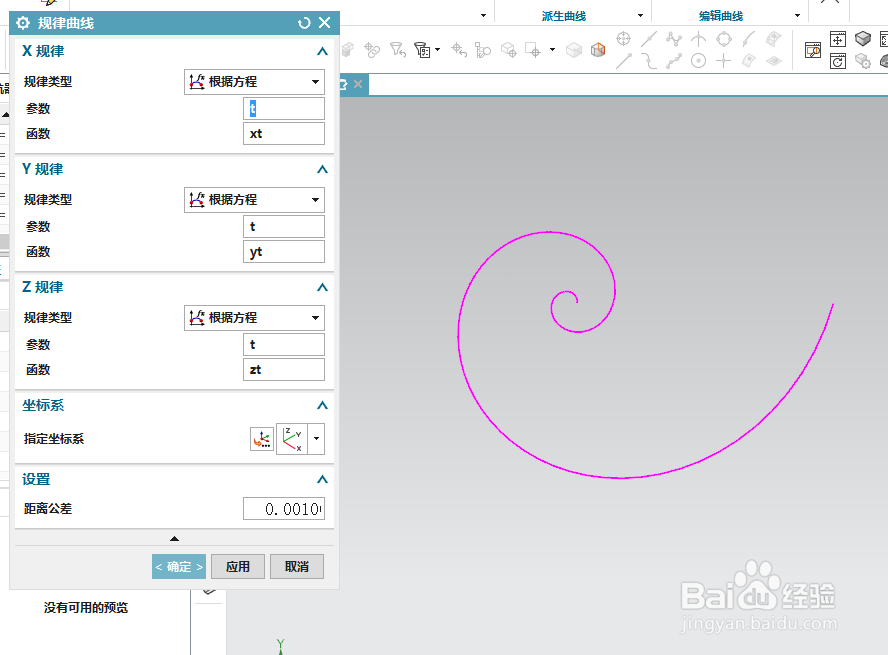Click the Z 参数 input field
Viewport: 888px width, 655px height.
[284, 344]
